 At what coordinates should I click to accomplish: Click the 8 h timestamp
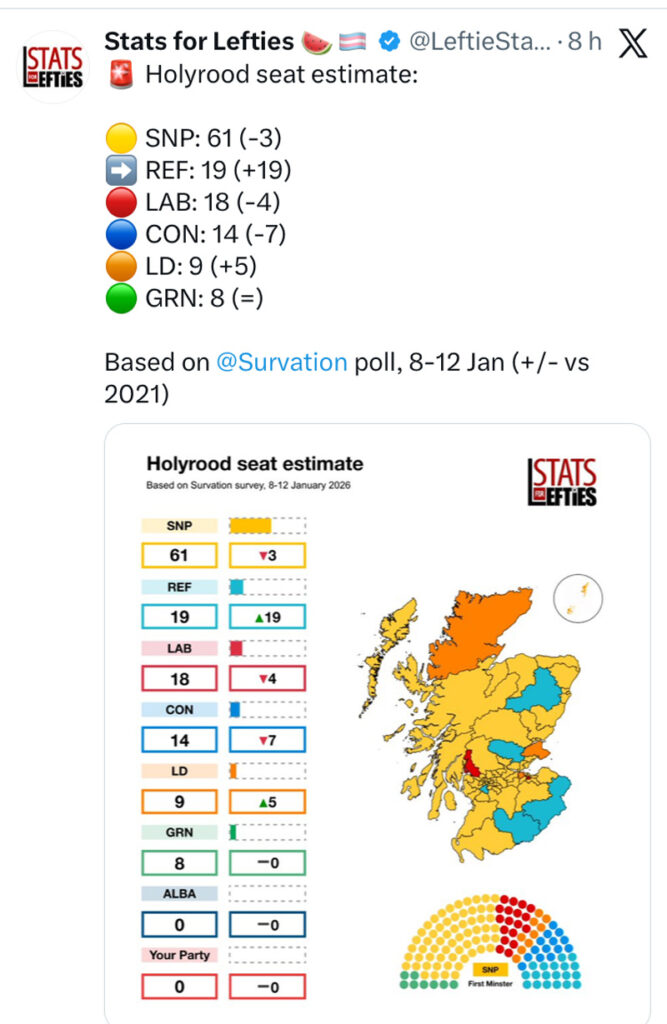[584, 42]
